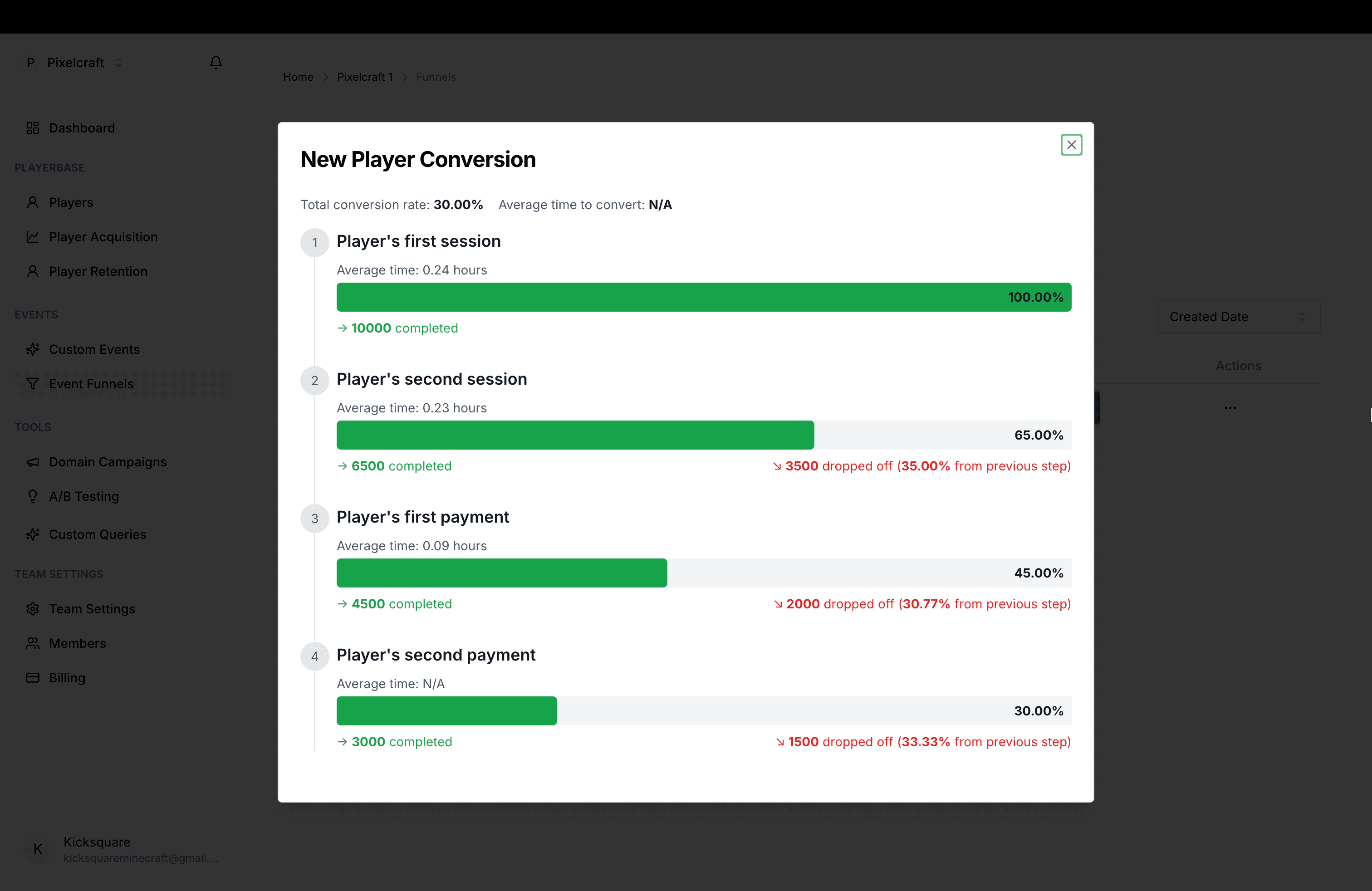This screenshot has height=891, width=1372.
Task: Expand the Pixelcraft workspace switcher
Action: pos(119,62)
